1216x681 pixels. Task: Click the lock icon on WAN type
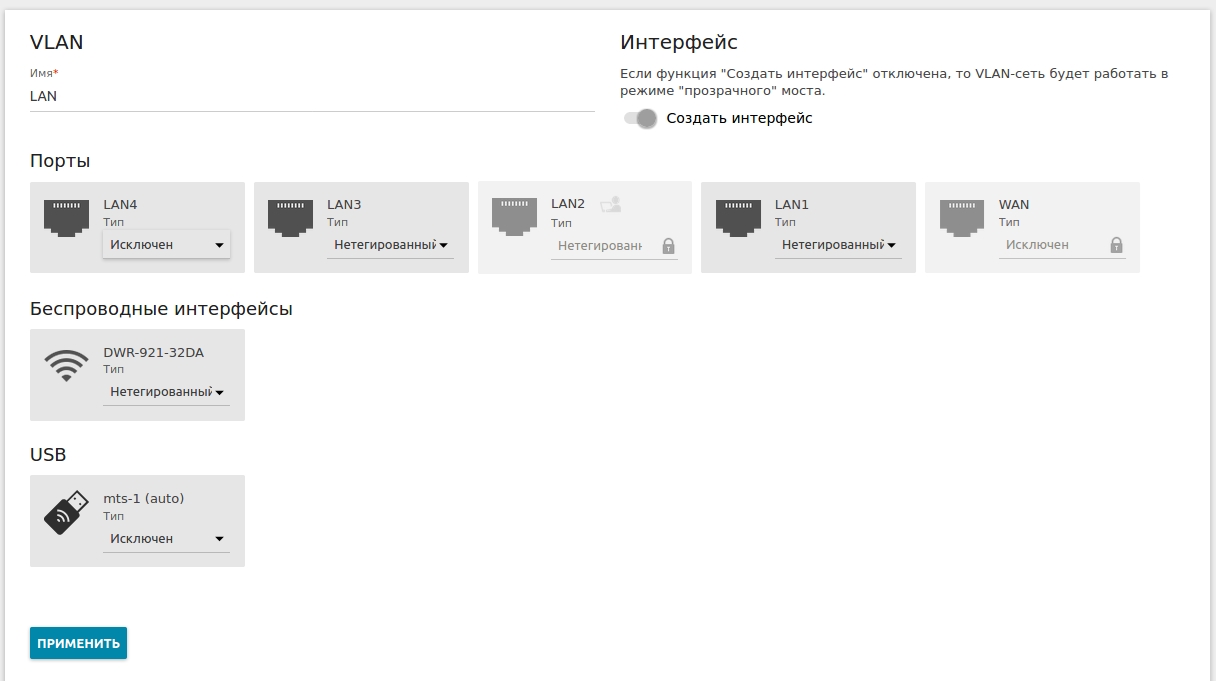pyautogui.click(x=1116, y=246)
